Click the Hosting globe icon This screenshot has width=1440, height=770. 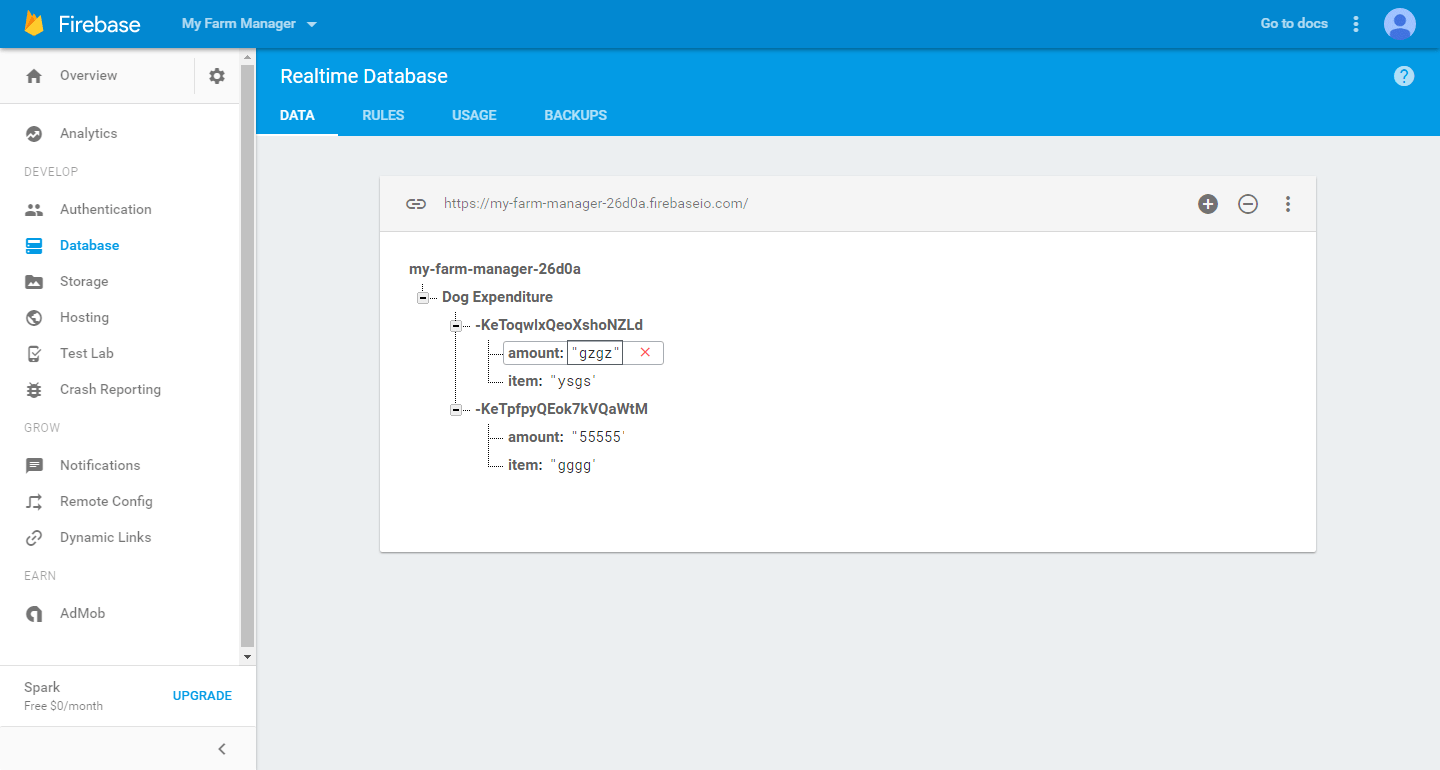(34, 318)
